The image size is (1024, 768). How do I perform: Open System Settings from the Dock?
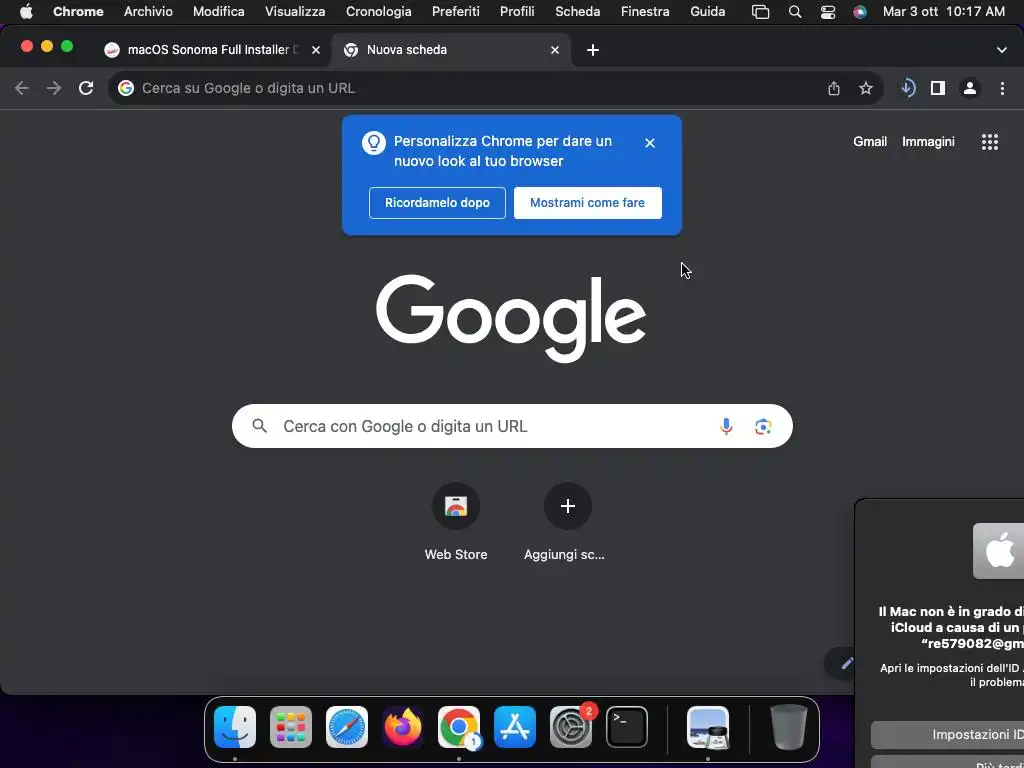click(571, 727)
